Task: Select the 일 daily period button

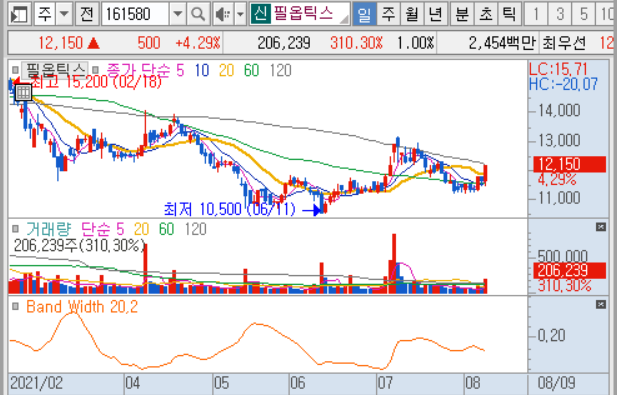Action: tap(364, 14)
